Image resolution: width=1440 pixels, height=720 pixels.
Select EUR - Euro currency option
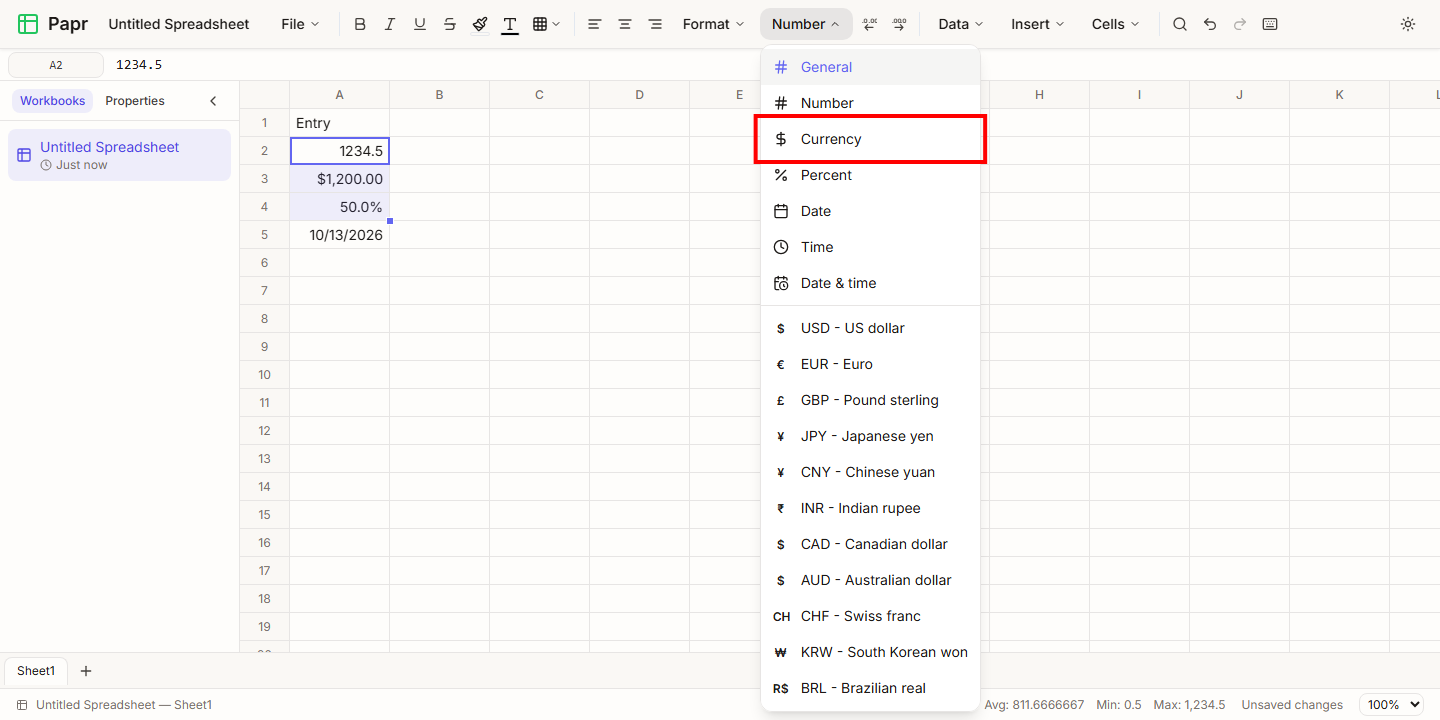coord(870,364)
